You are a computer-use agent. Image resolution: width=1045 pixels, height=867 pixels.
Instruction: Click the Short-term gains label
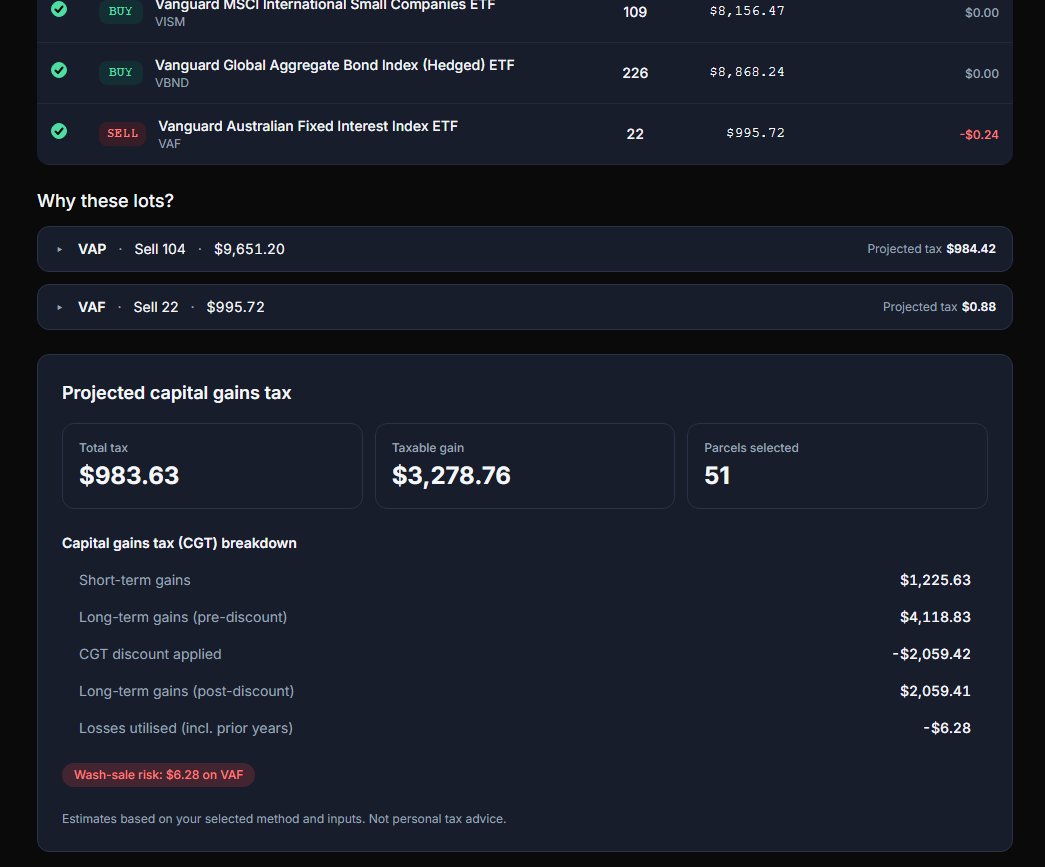135,580
